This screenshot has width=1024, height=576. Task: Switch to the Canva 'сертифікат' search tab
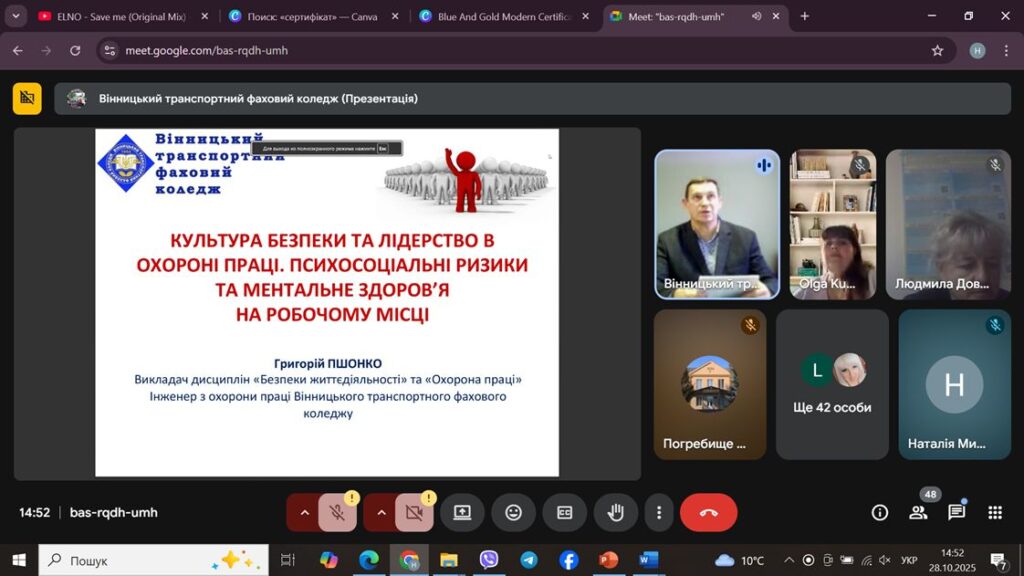point(310,16)
